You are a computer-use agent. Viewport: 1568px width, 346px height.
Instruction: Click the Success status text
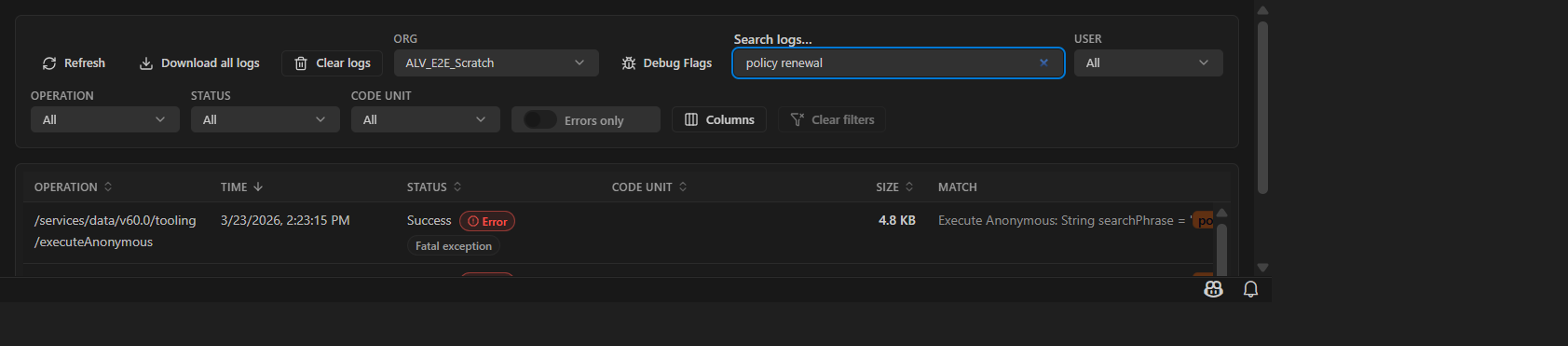point(429,221)
